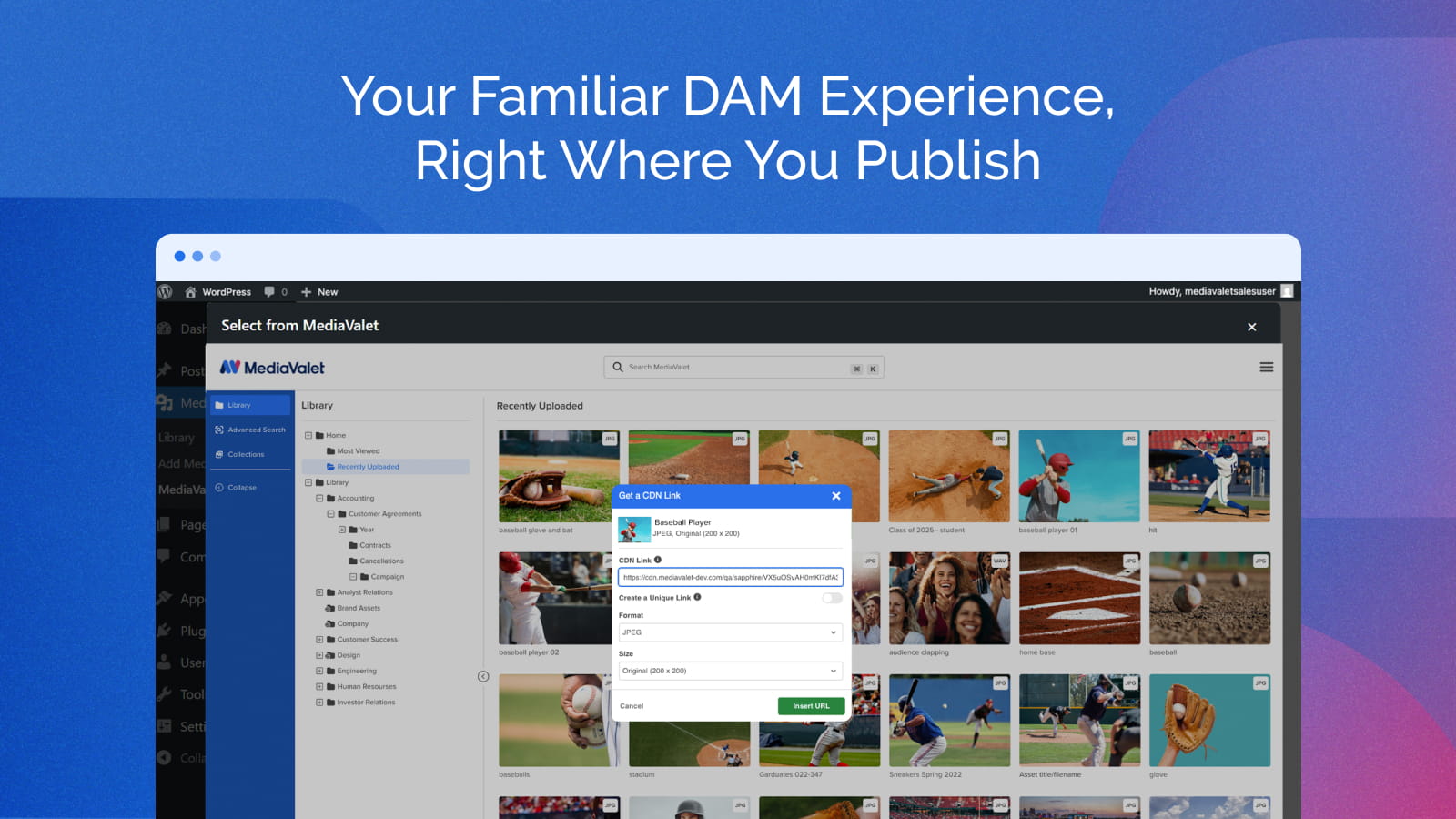Select the baseball player 02 thumbnail
Screen dimensions: 1456x819
coord(554,599)
